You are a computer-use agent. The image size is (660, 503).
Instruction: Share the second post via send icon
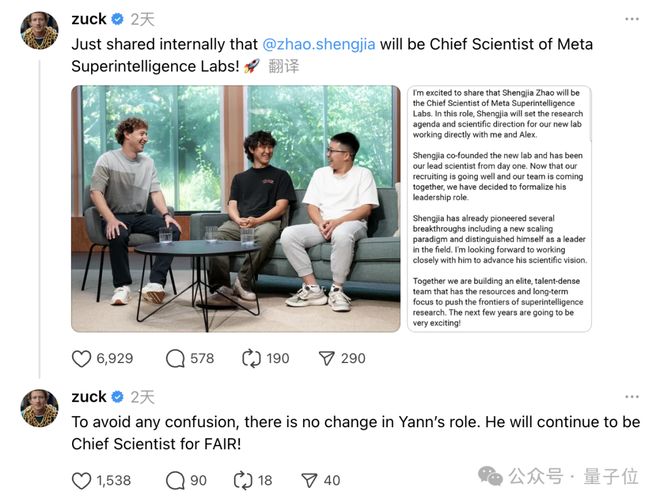(x=309, y=480)
